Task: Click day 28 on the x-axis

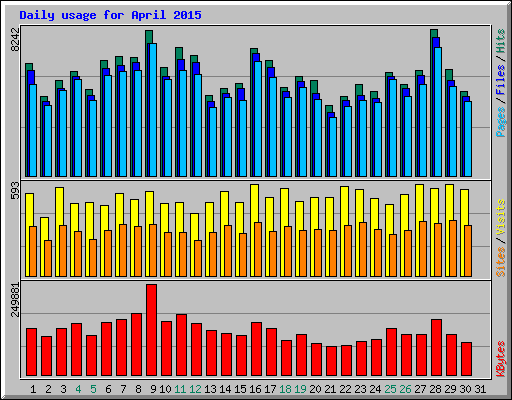Action: pyautogui.click(x=435, y=389)
